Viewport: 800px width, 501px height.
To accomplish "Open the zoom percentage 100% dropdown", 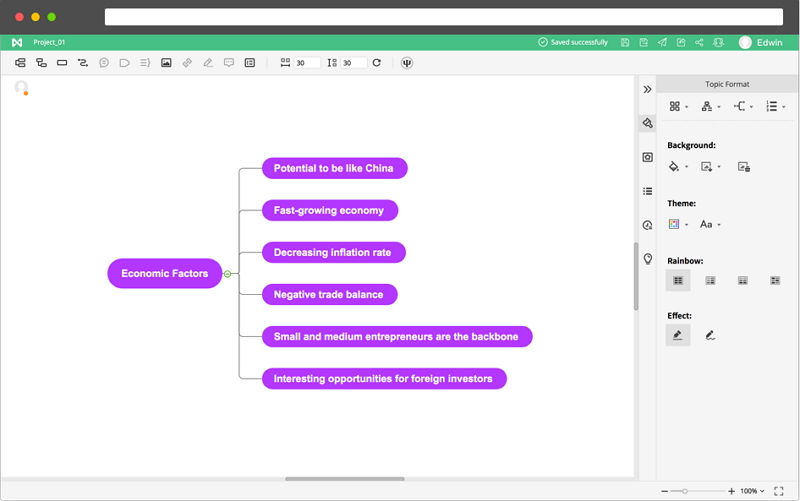I will coord(752,491).
